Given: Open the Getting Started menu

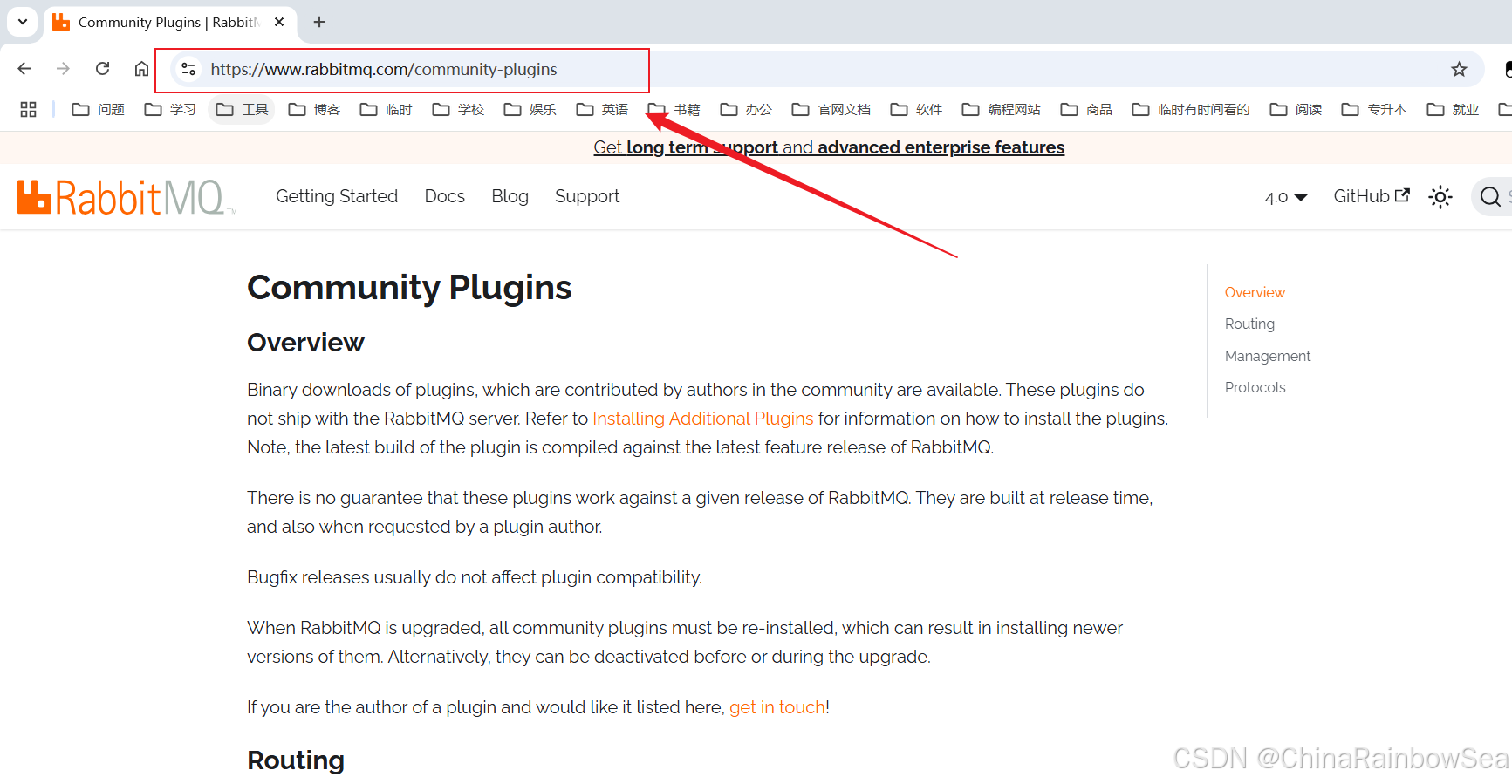Looking at the screenshot, I should tap(337, 196).
